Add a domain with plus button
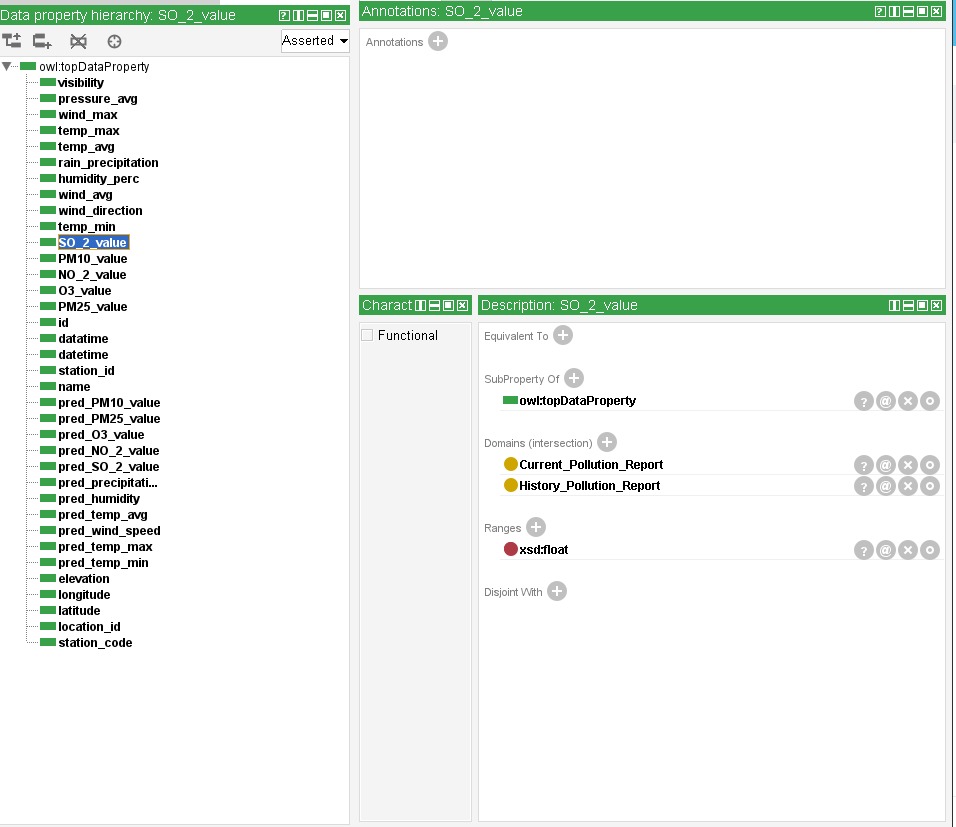956x827 pixels. pos(607,442)
